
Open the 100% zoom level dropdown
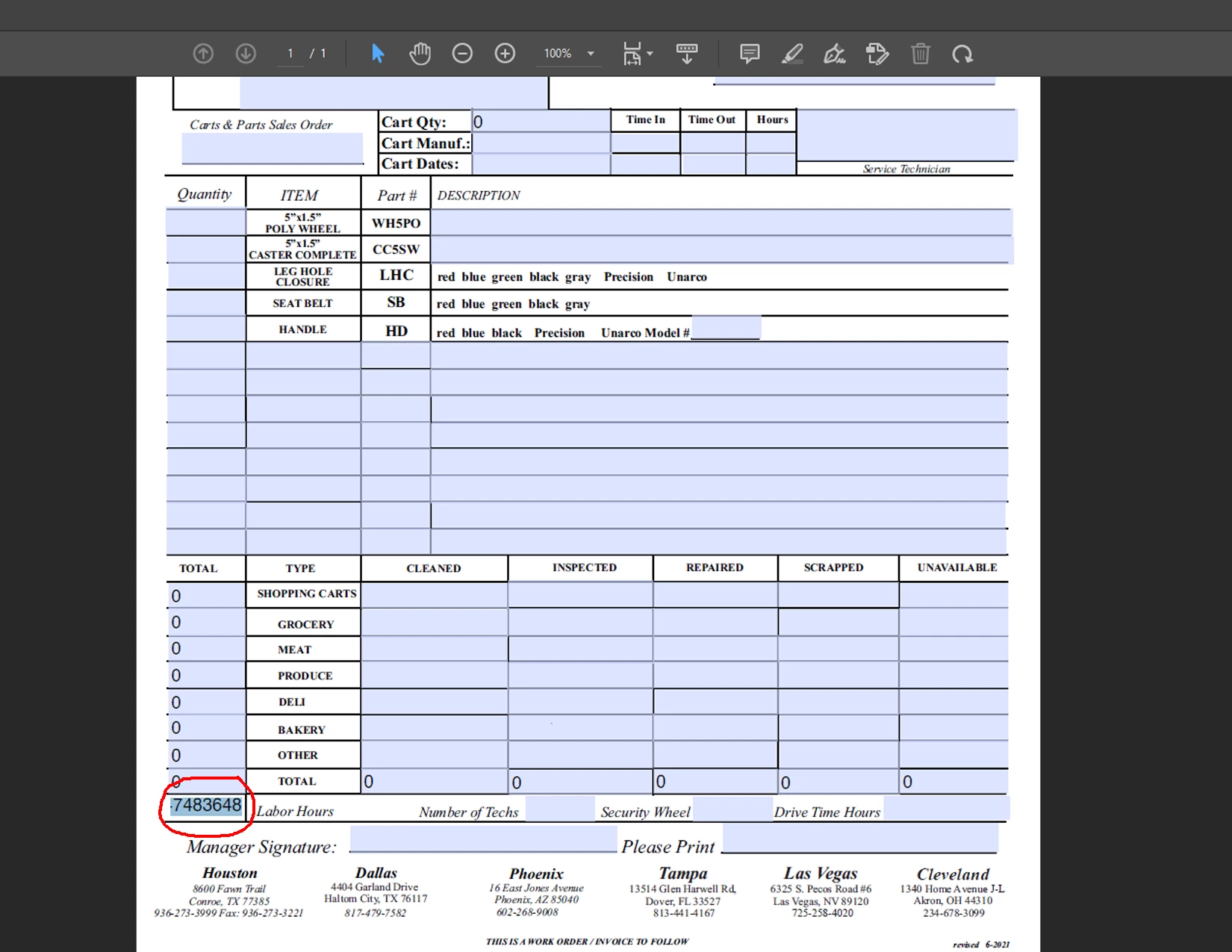[569, 54]
